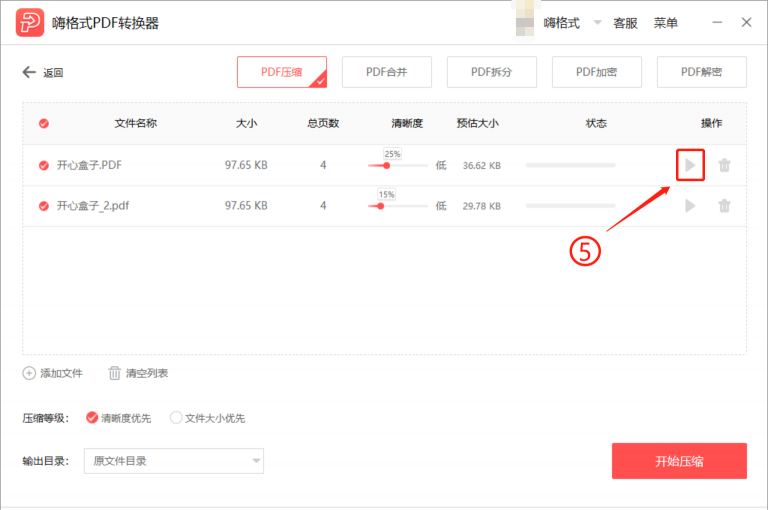Viewport: 768px width, 510px height.
Task: Click the file name 开心盒子_2.pdf
Action: pos(93,206)
